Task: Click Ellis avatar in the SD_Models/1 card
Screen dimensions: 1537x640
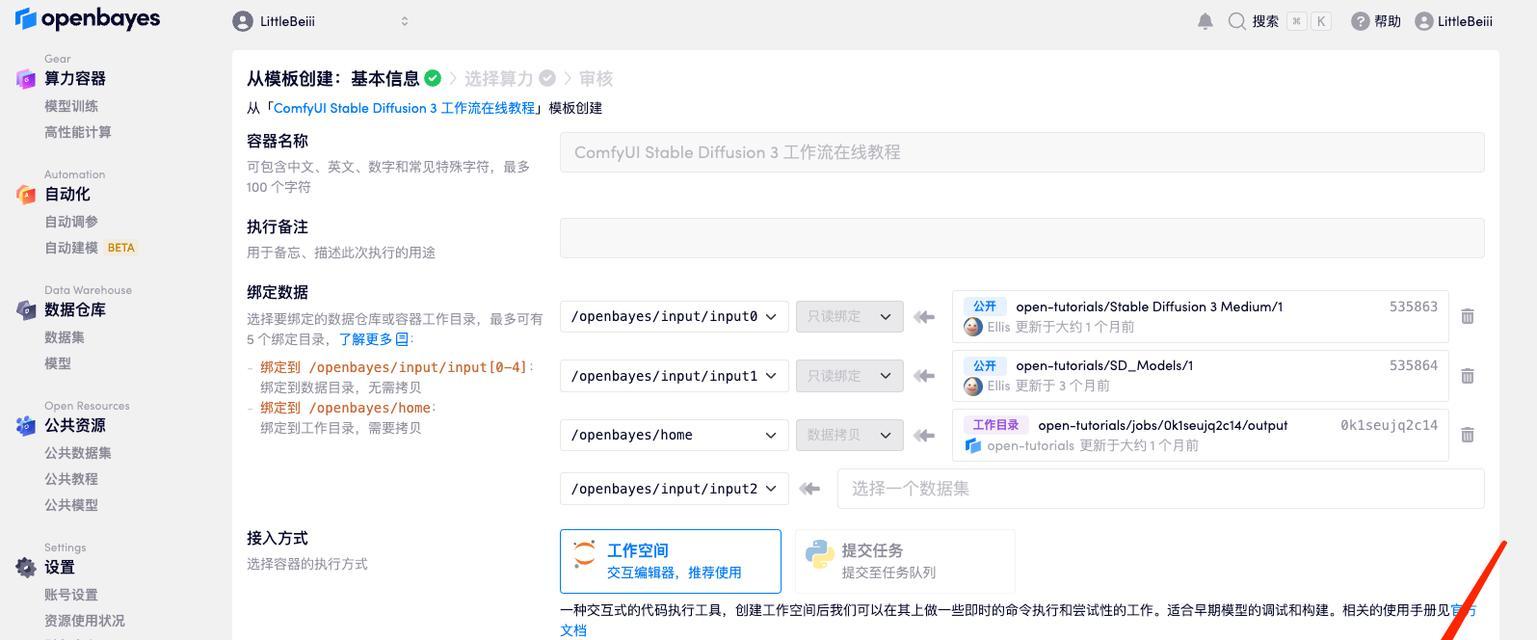Action: point(972,386)
